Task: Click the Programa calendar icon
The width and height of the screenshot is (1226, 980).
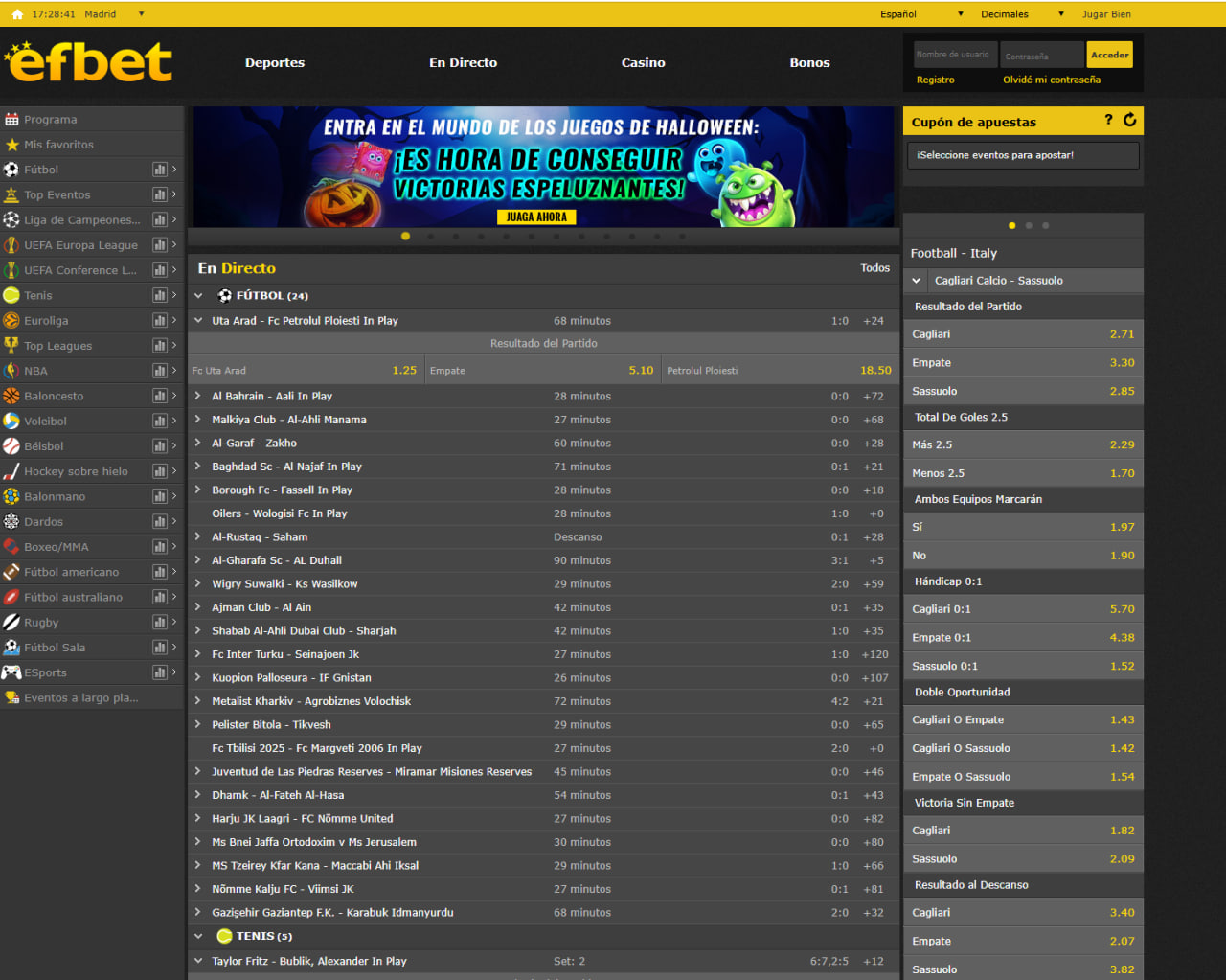Action: point(11,120)
